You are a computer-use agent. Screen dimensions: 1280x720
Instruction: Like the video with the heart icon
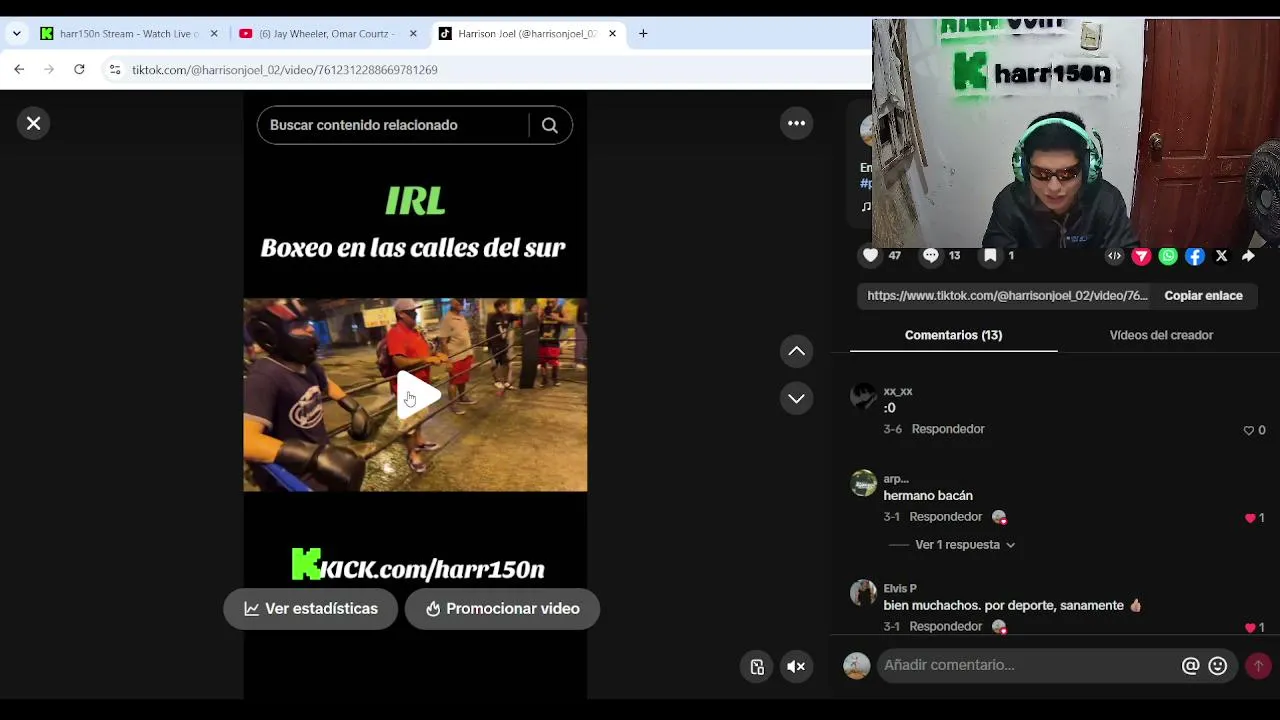pos(871,255)
